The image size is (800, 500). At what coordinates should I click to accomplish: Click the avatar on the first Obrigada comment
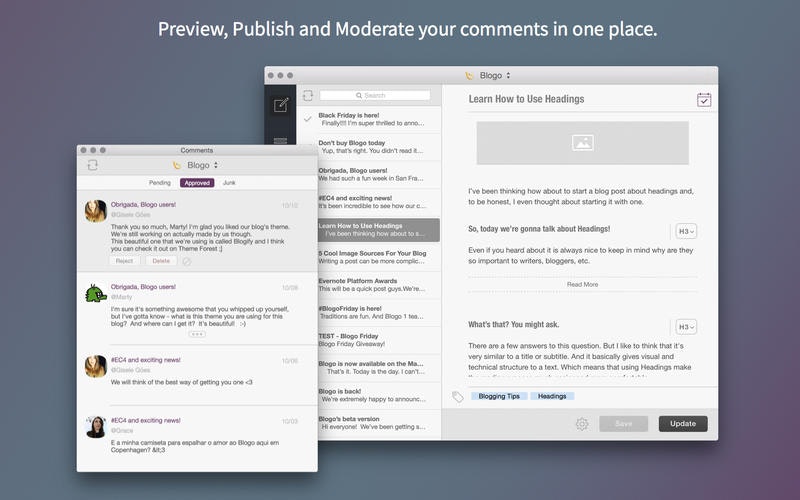pos(95,211)
